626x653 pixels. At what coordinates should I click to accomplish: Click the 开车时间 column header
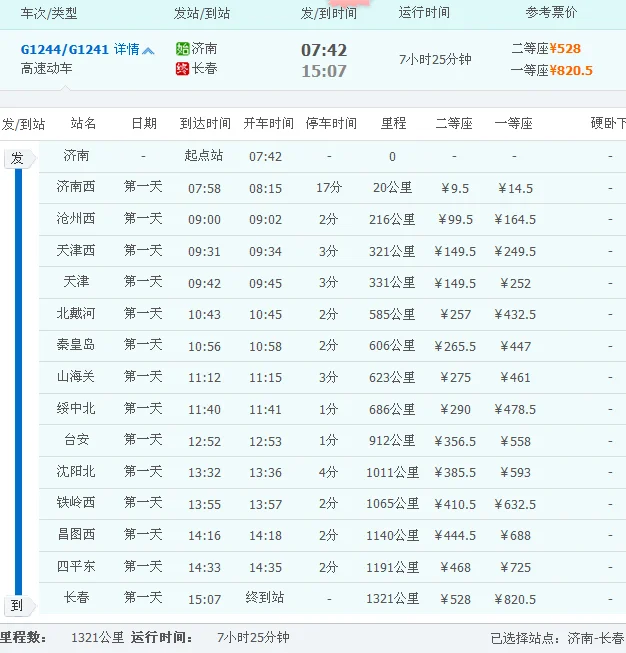(269, 123)
